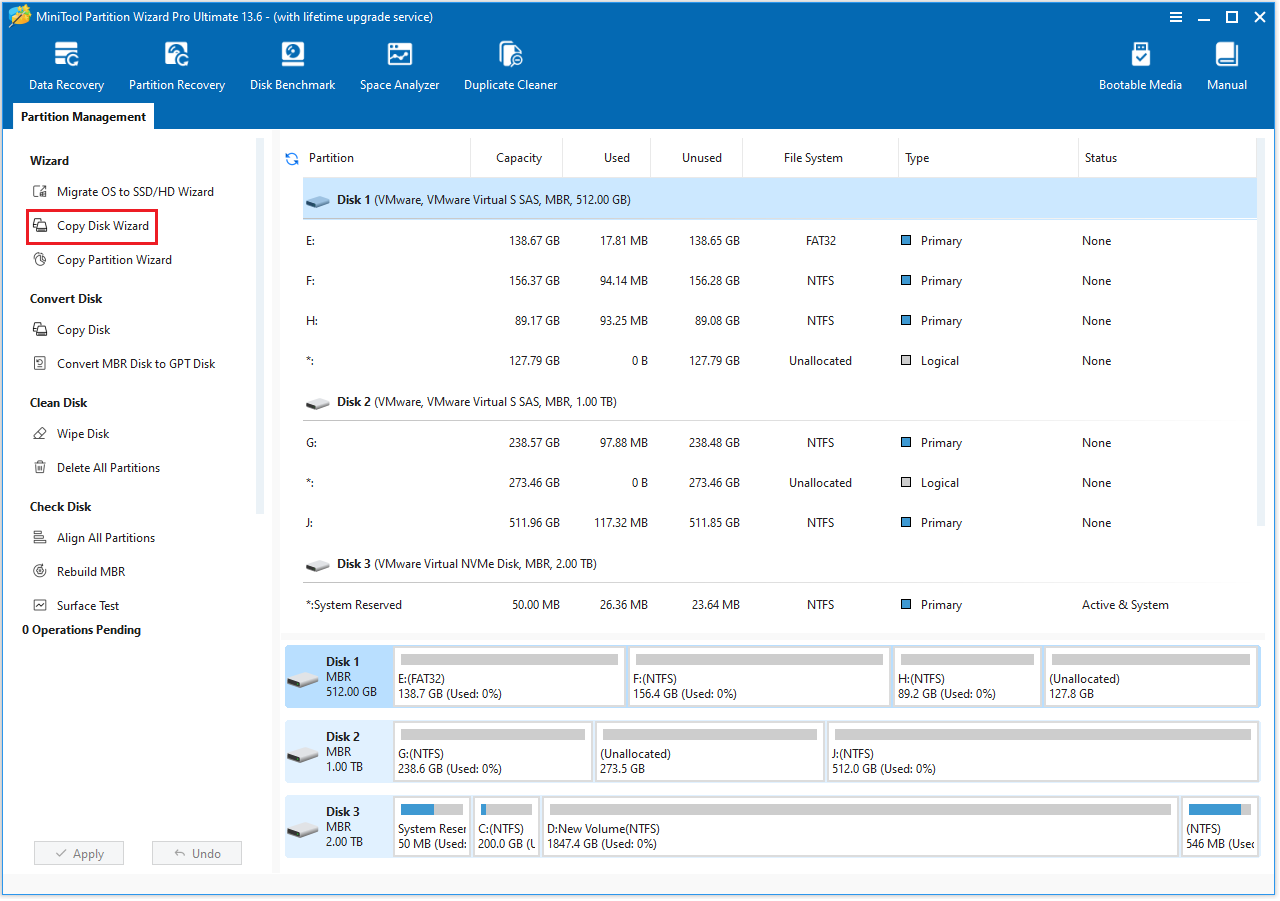
Task: Select Disk 1 in the disk map
Action: 339,676
